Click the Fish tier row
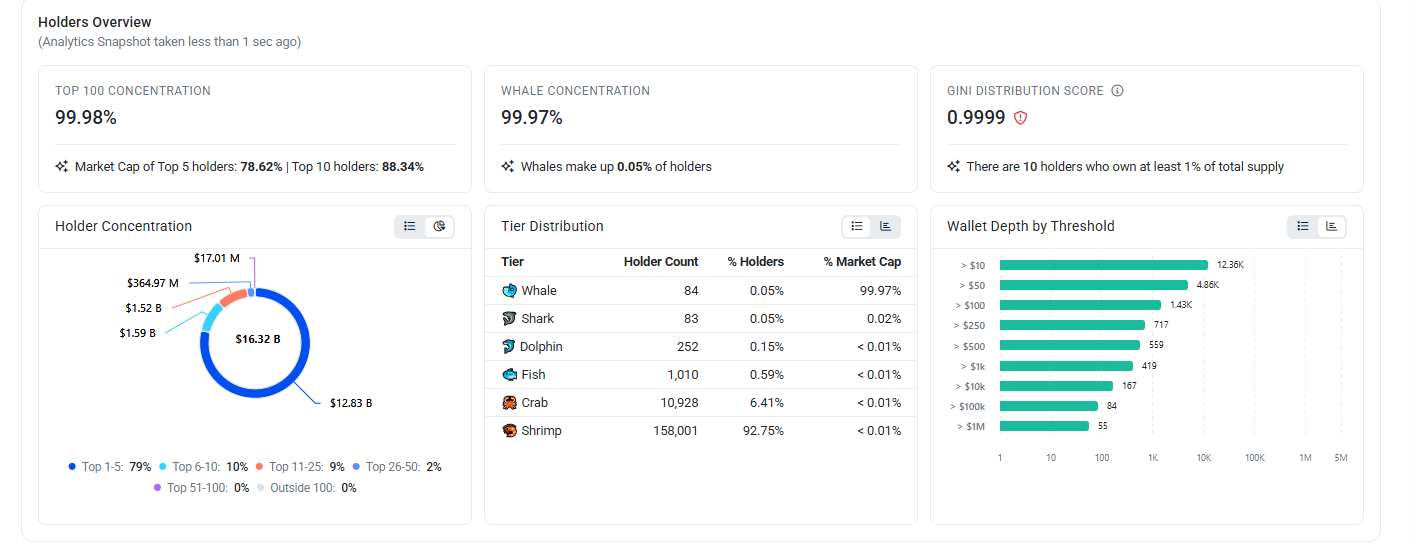Viewport: 1414px width, 545px height. tap(701, 375)
